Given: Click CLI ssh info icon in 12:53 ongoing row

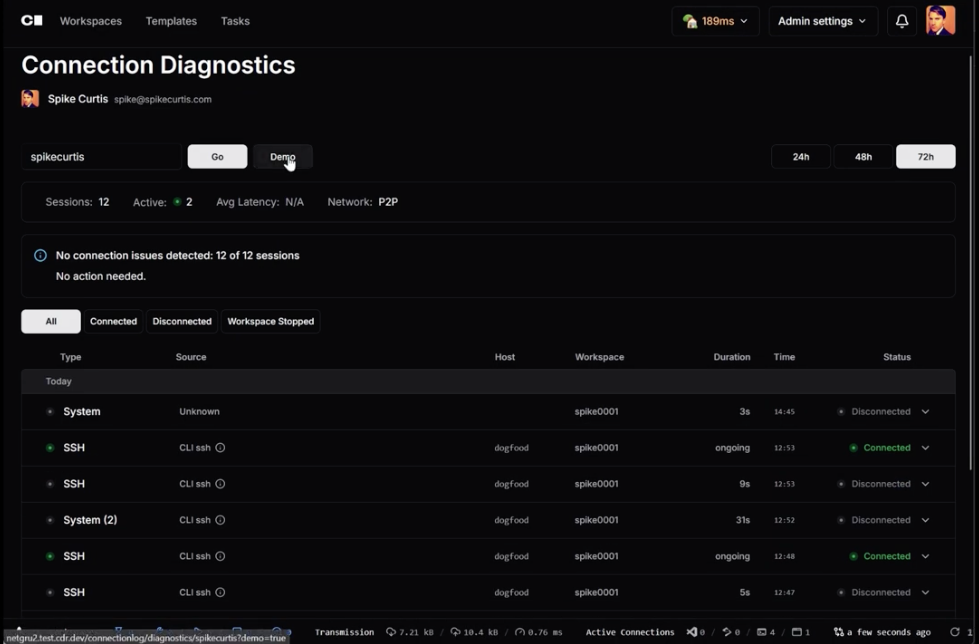Looking at the screenshot, I should click(x=220, y=447).
